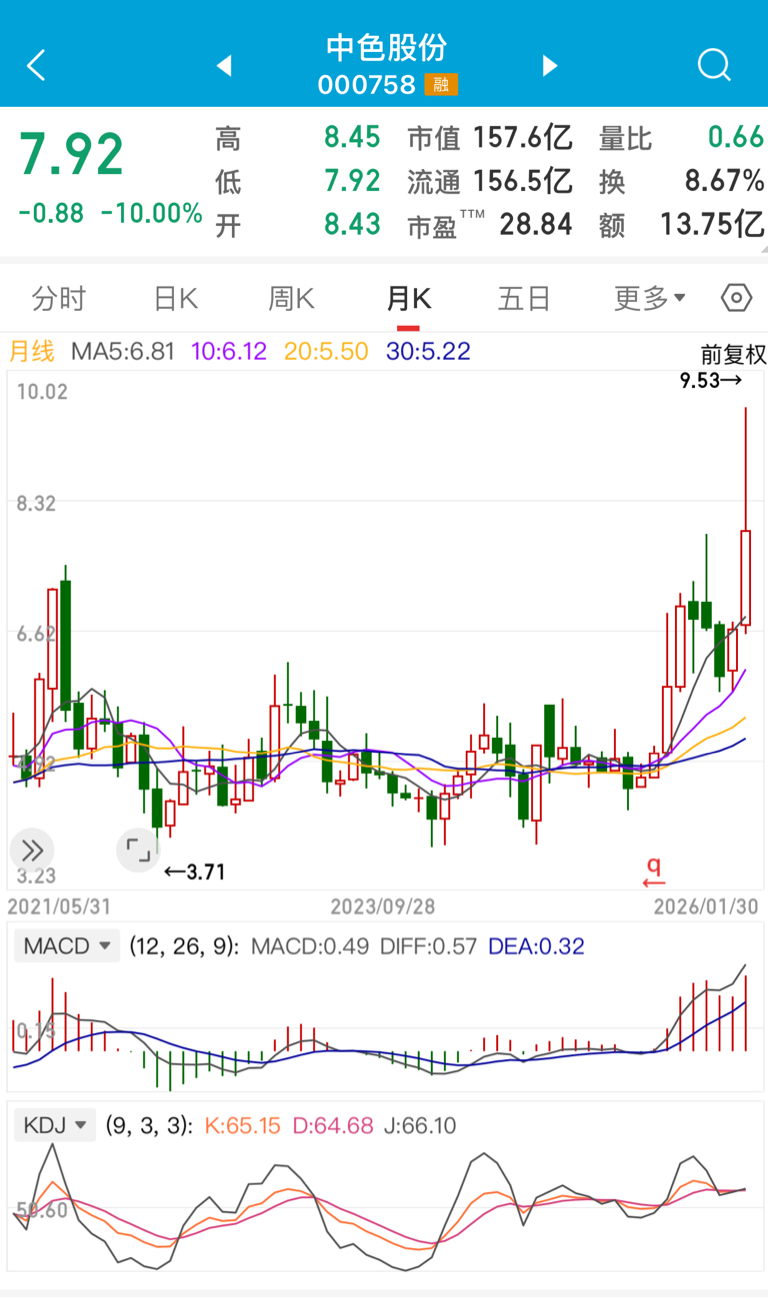Switch to next stock with right triangle
The height and width of the screenshot is (1298, 768).
549,66
